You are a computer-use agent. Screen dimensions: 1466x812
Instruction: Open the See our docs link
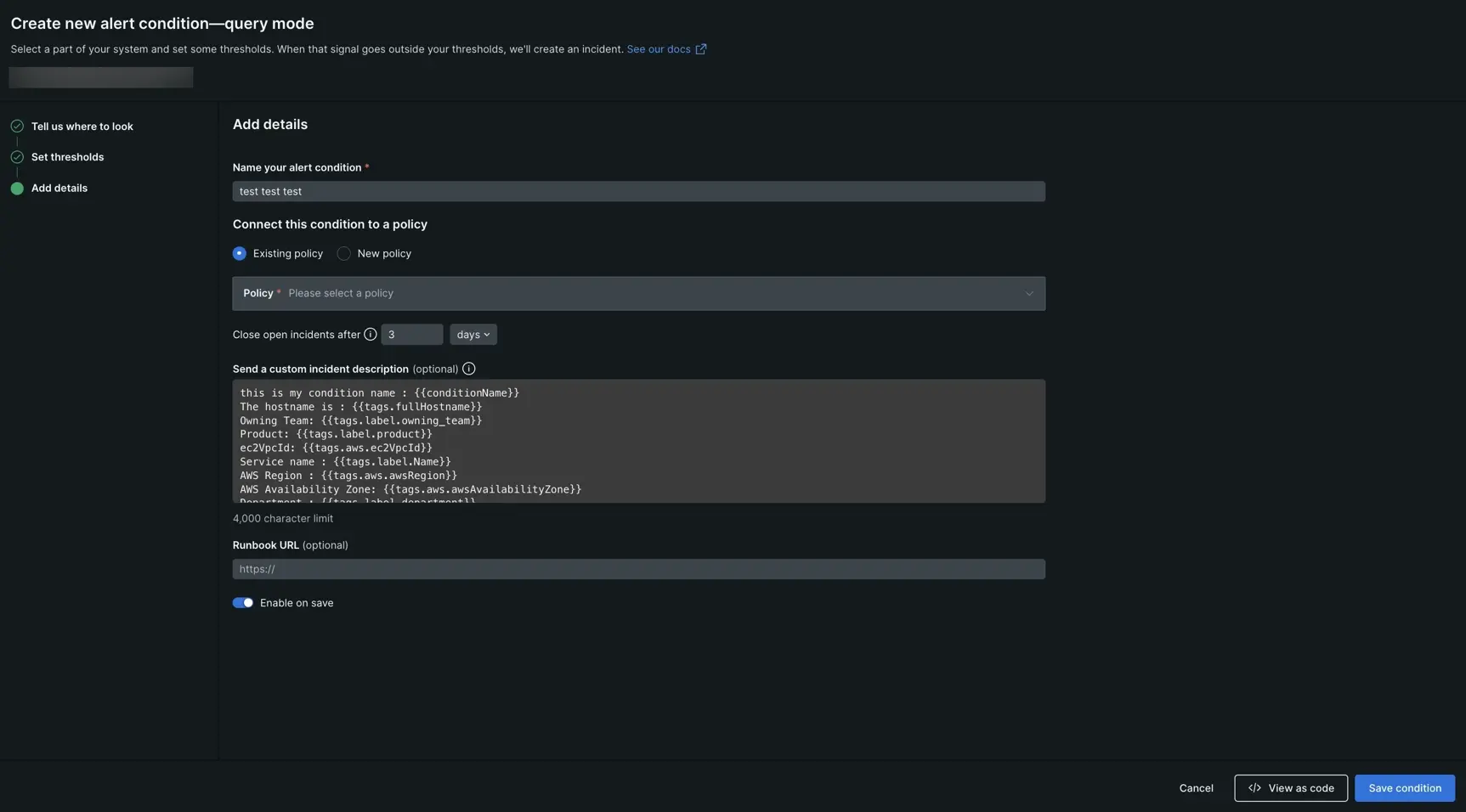[x=658, y=49]
